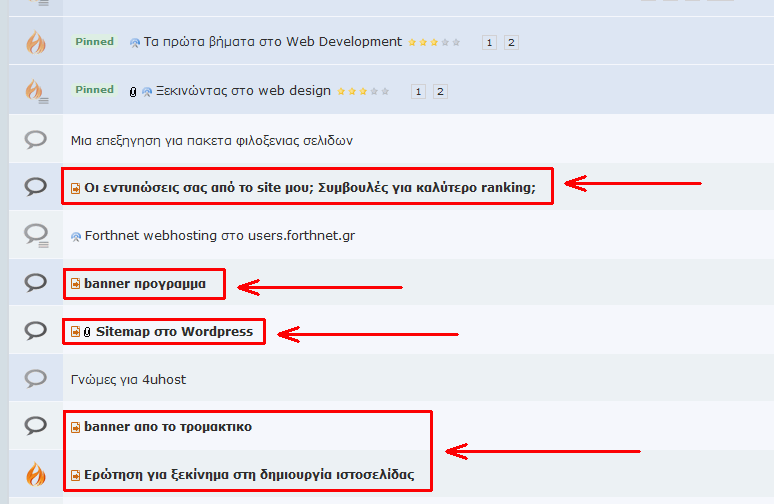Open thread "Γνώμες για 4uhost"
Viewport: 774px width, 504px height.
click(x=128, y=380)
